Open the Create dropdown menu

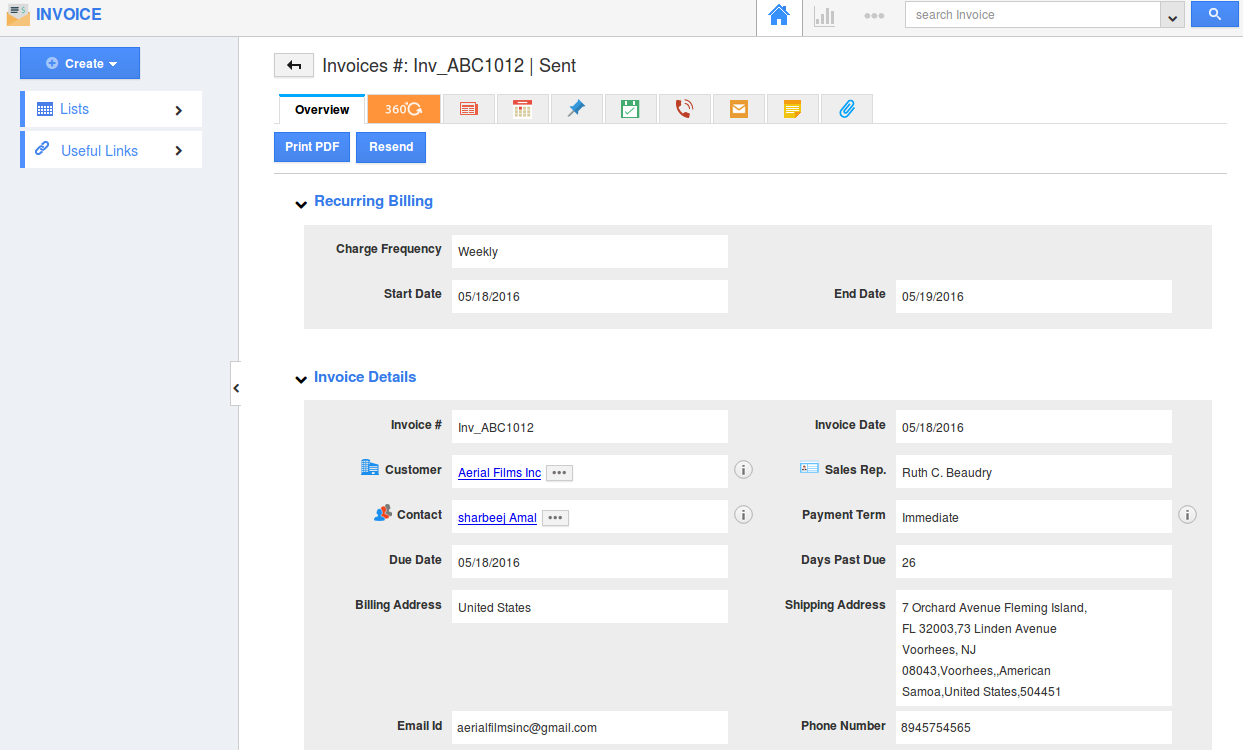[x=80, y=63]
